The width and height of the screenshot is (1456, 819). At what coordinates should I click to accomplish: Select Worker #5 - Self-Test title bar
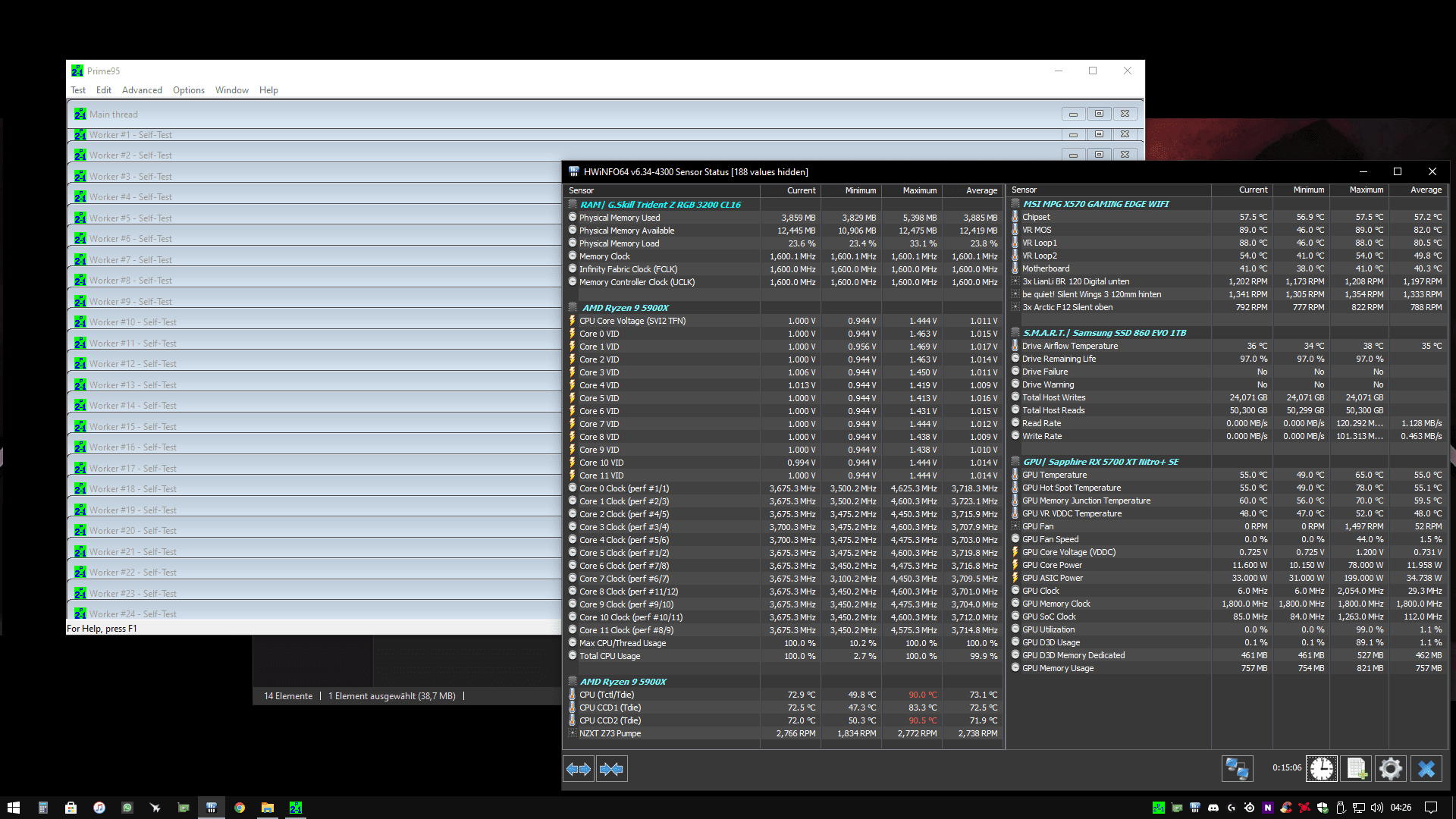[314, 218]
